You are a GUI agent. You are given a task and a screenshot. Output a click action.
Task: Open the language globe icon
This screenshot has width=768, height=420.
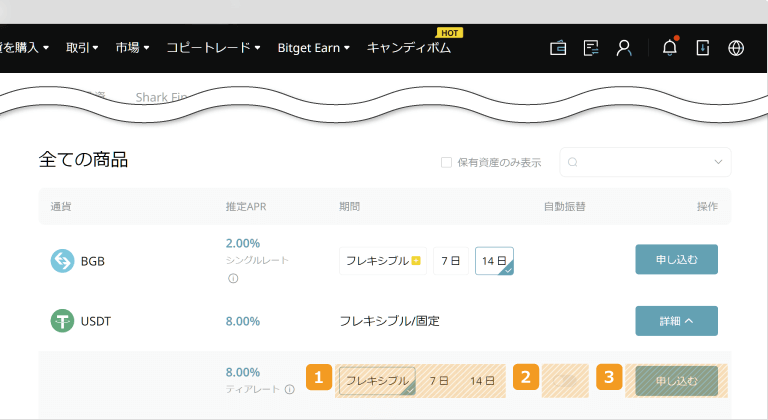point(736,48)
